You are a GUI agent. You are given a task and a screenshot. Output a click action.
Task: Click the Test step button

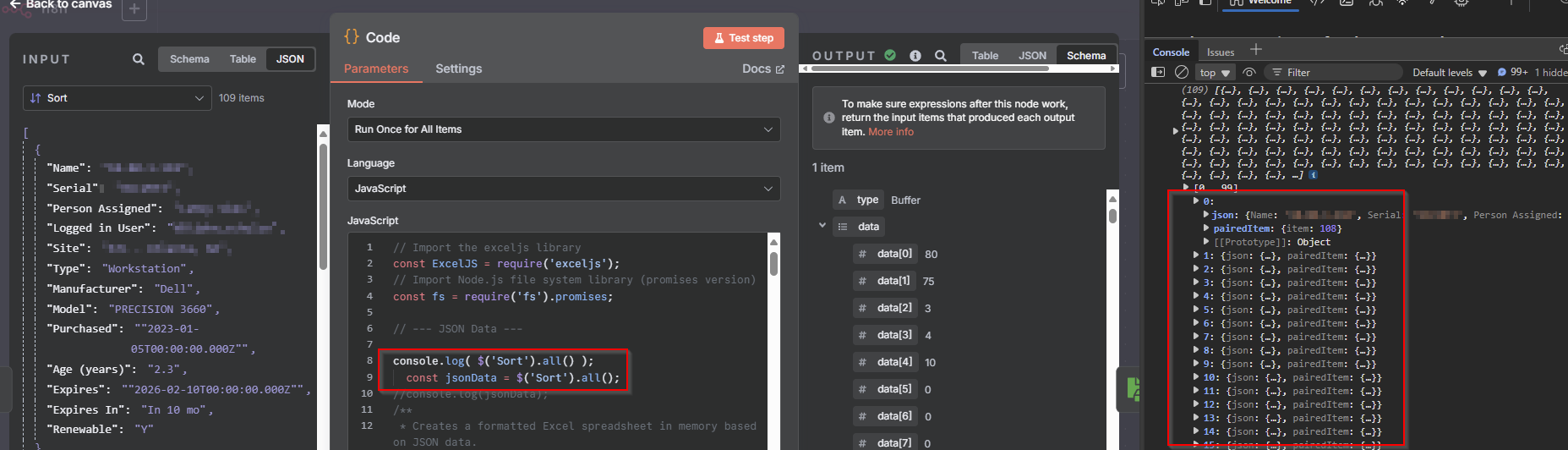(x=744, y=38)
